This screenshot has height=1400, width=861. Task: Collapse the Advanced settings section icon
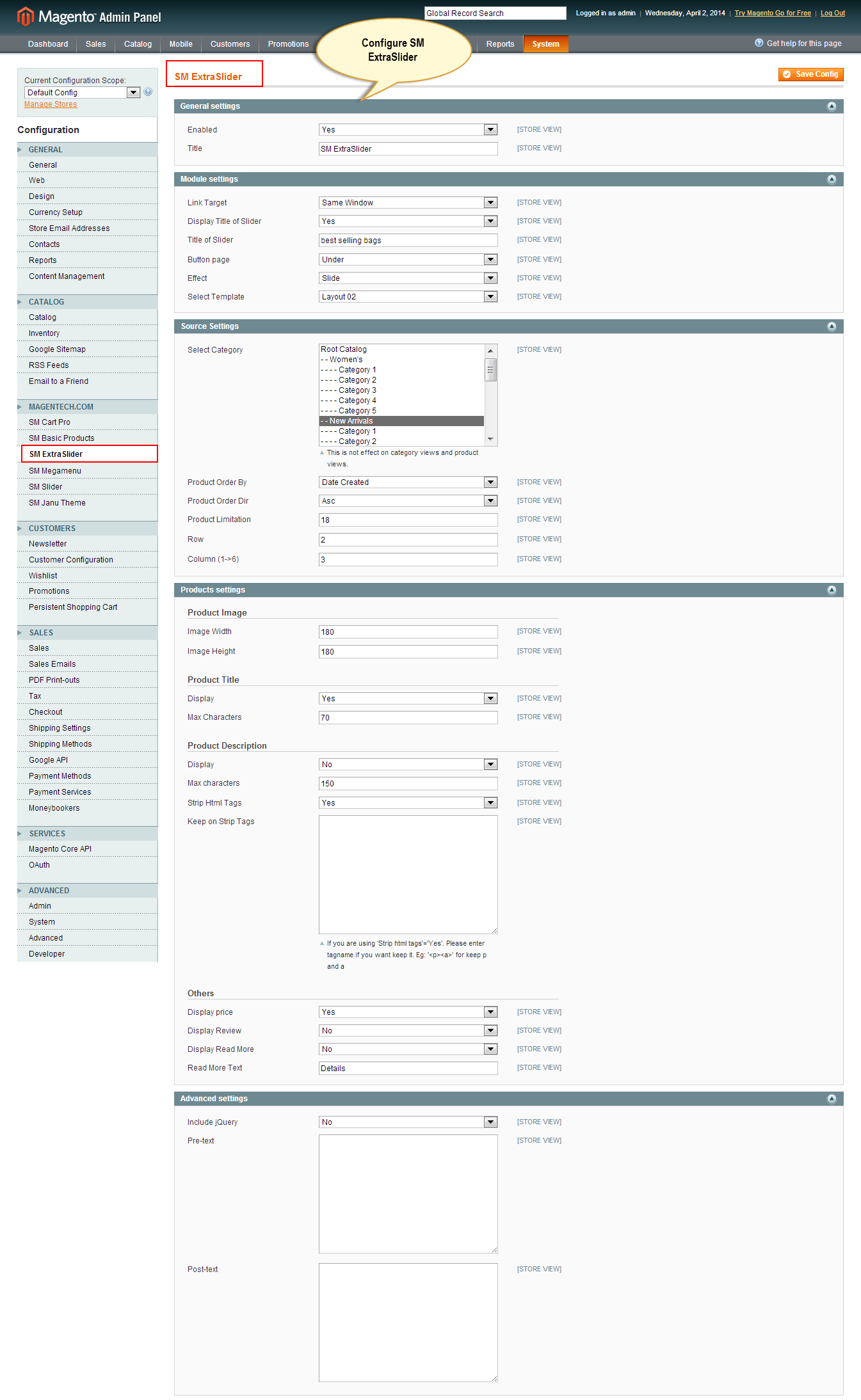tap(832, 1099)
